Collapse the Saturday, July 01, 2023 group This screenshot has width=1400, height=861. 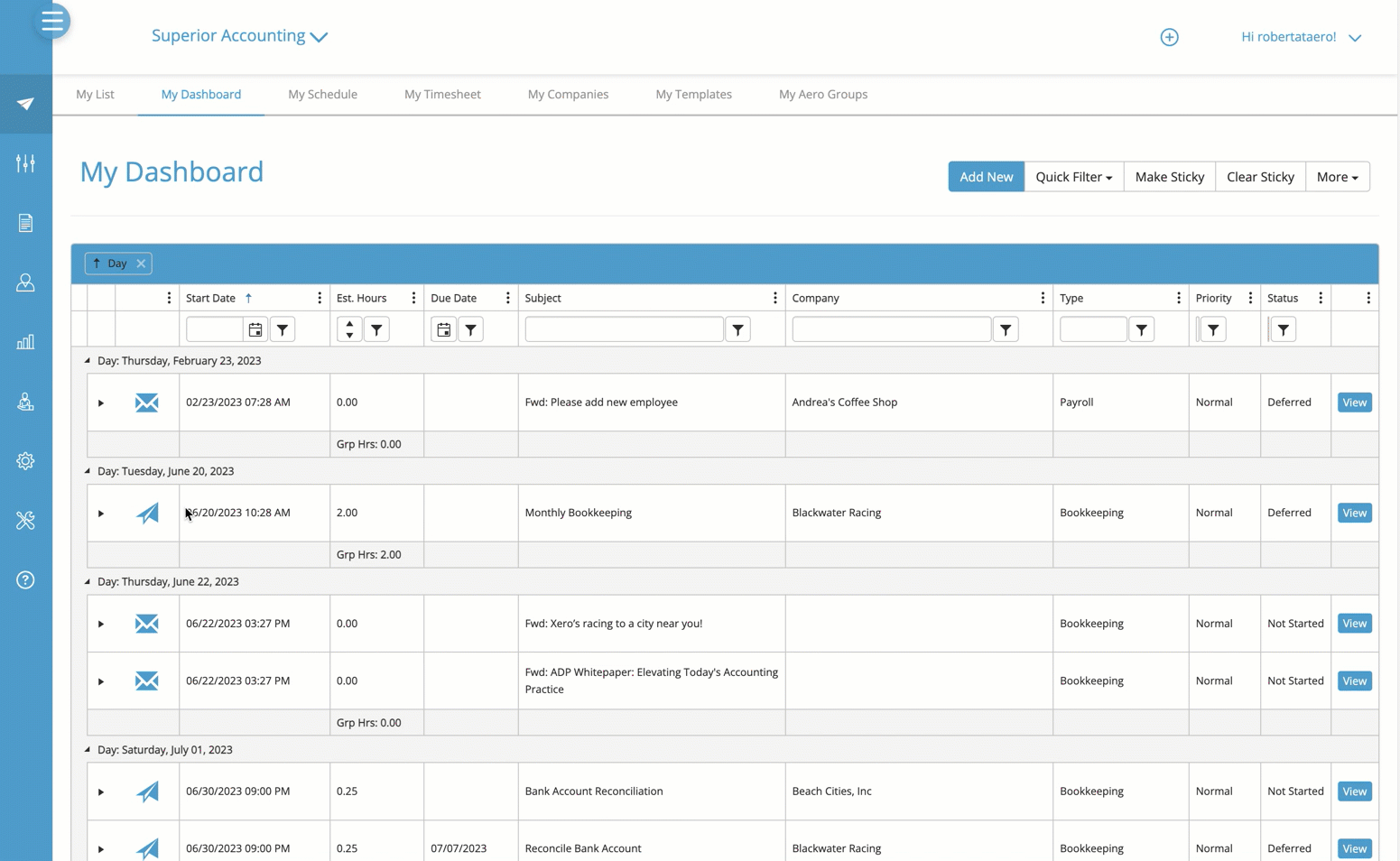[88, 749]
